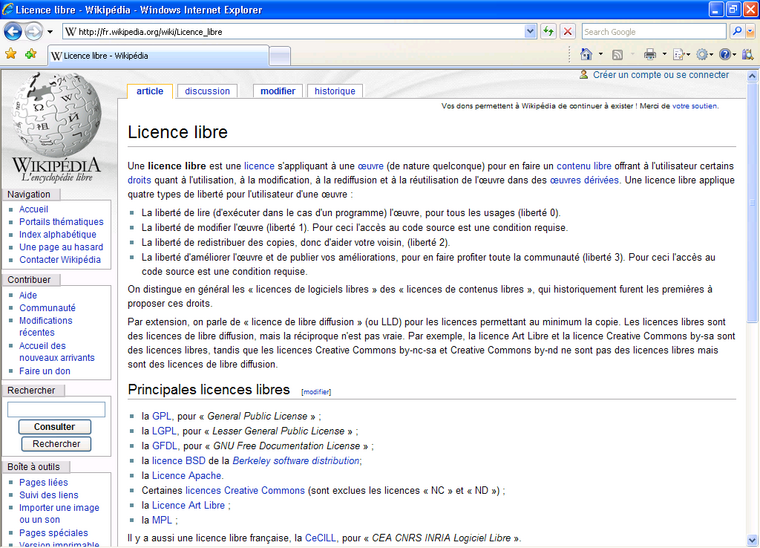Screen dimensions: 760x548
Task: Open Favorites Center star icon
Action: point(11,54)
